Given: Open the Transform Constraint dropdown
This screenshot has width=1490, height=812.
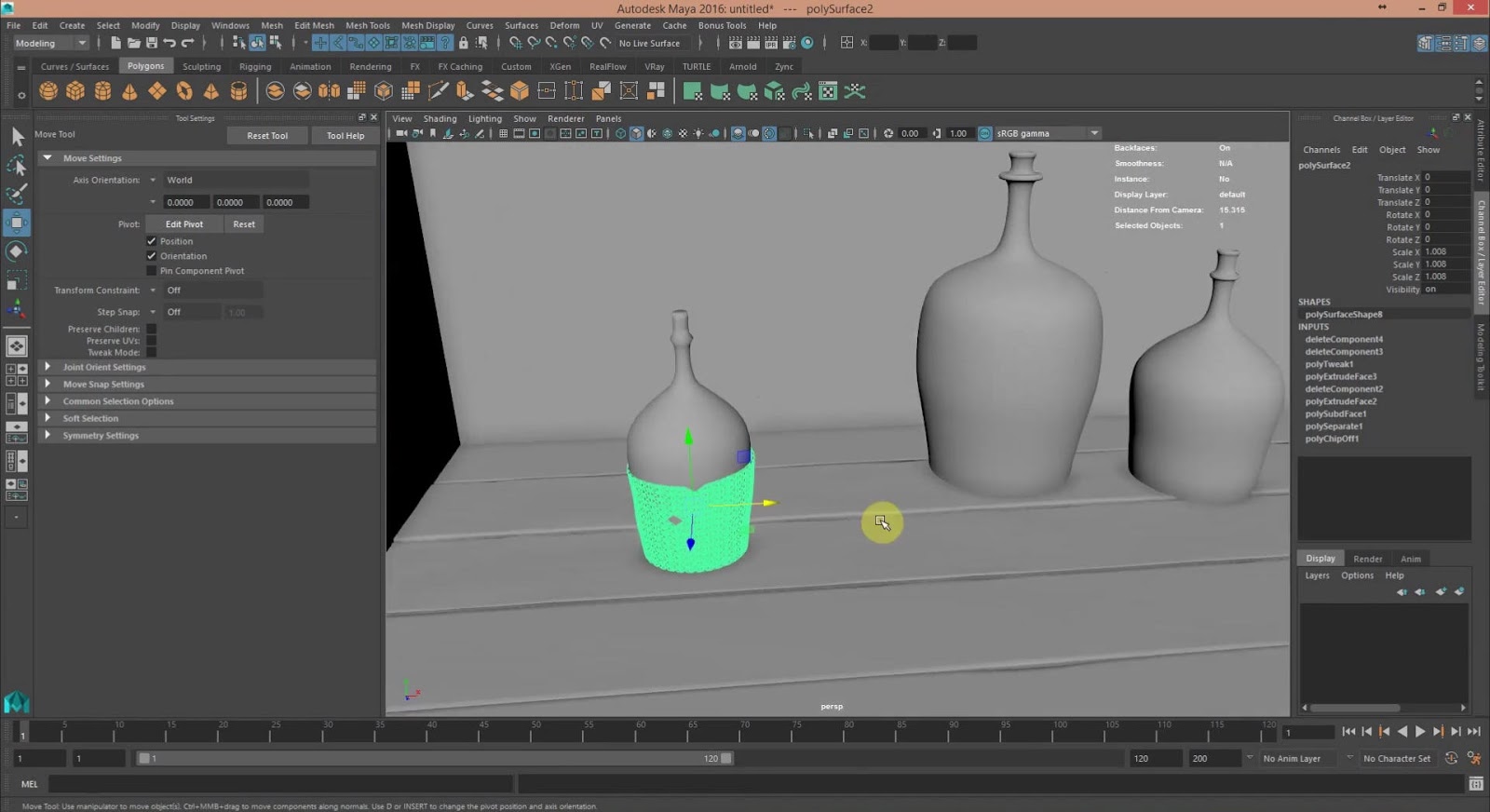Looking at the screenshot, I should tap(212, 291).
